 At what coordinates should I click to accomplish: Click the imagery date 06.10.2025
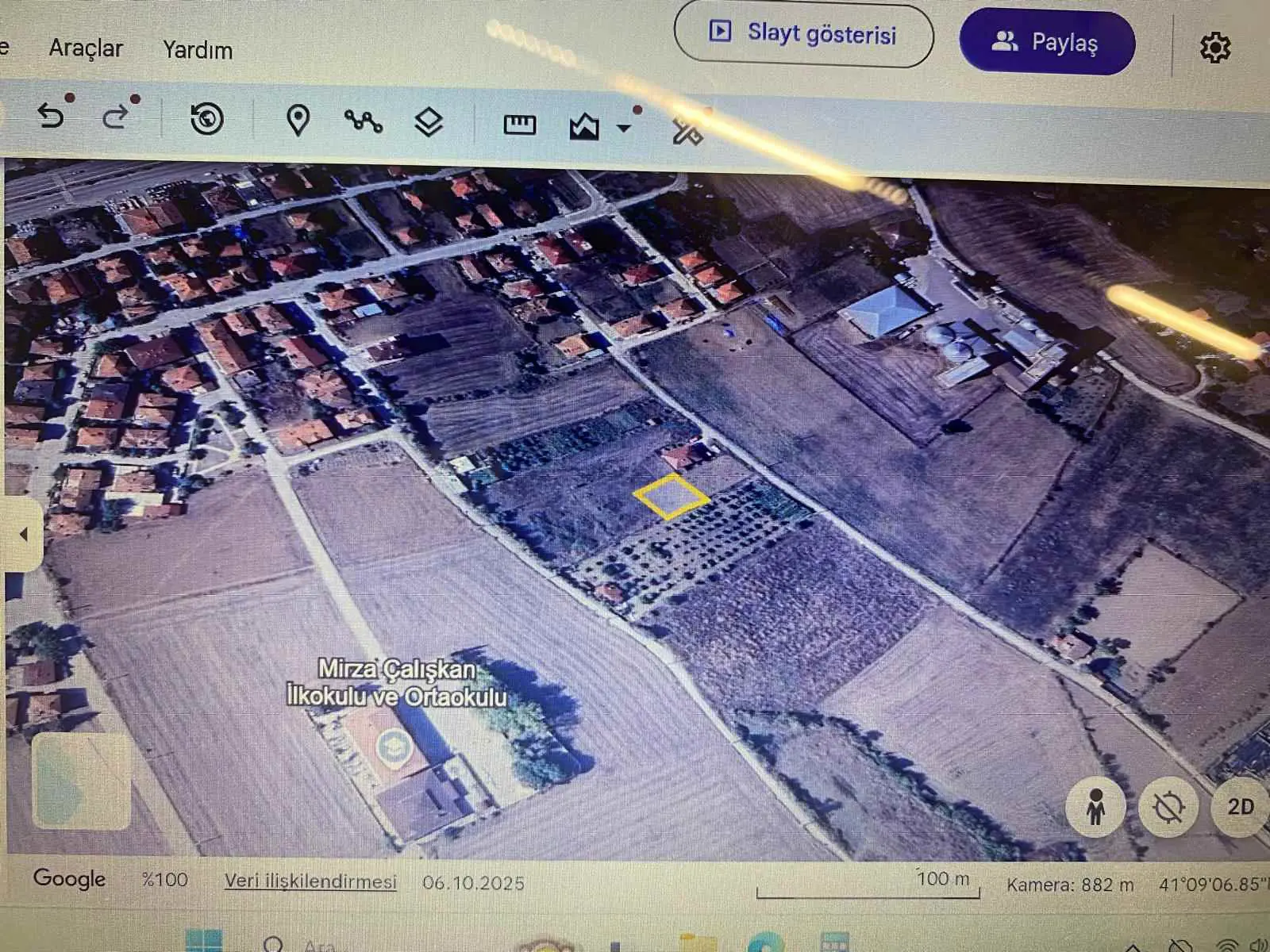pyautogui.click(x=473, y=883)
